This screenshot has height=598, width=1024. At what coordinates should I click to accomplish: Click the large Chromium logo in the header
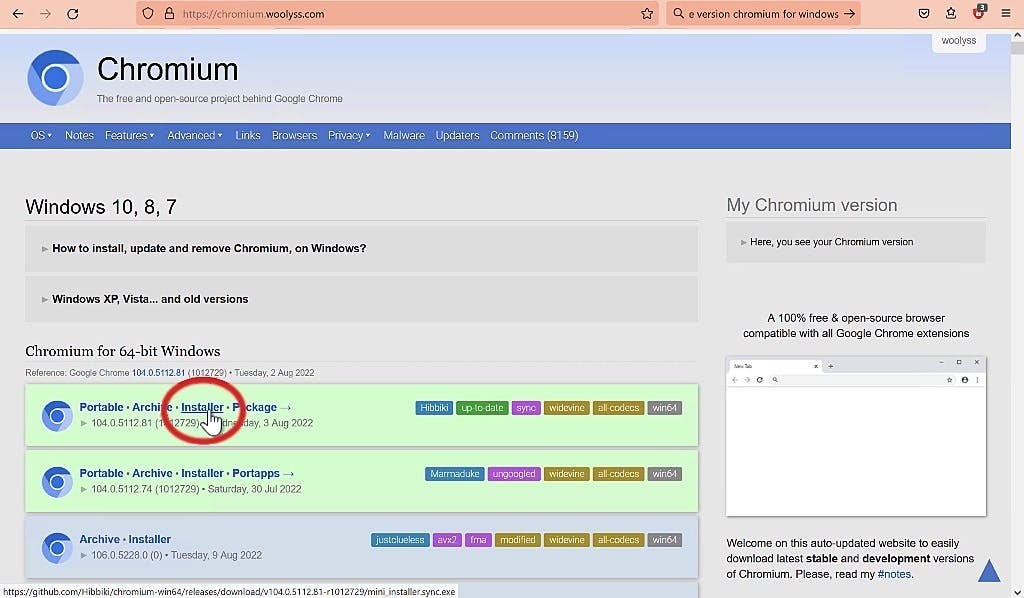point(56,78)
